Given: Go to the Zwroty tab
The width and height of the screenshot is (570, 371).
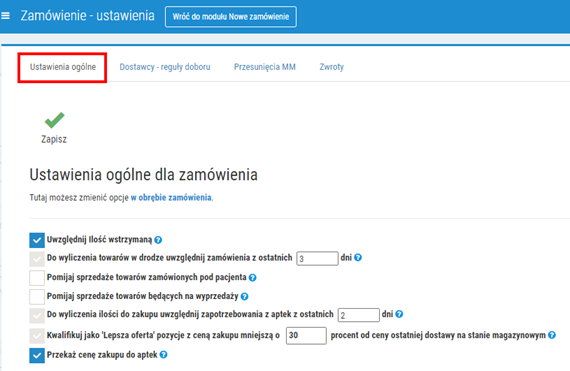Looking at the screenshot, I should tap(332, 67).
